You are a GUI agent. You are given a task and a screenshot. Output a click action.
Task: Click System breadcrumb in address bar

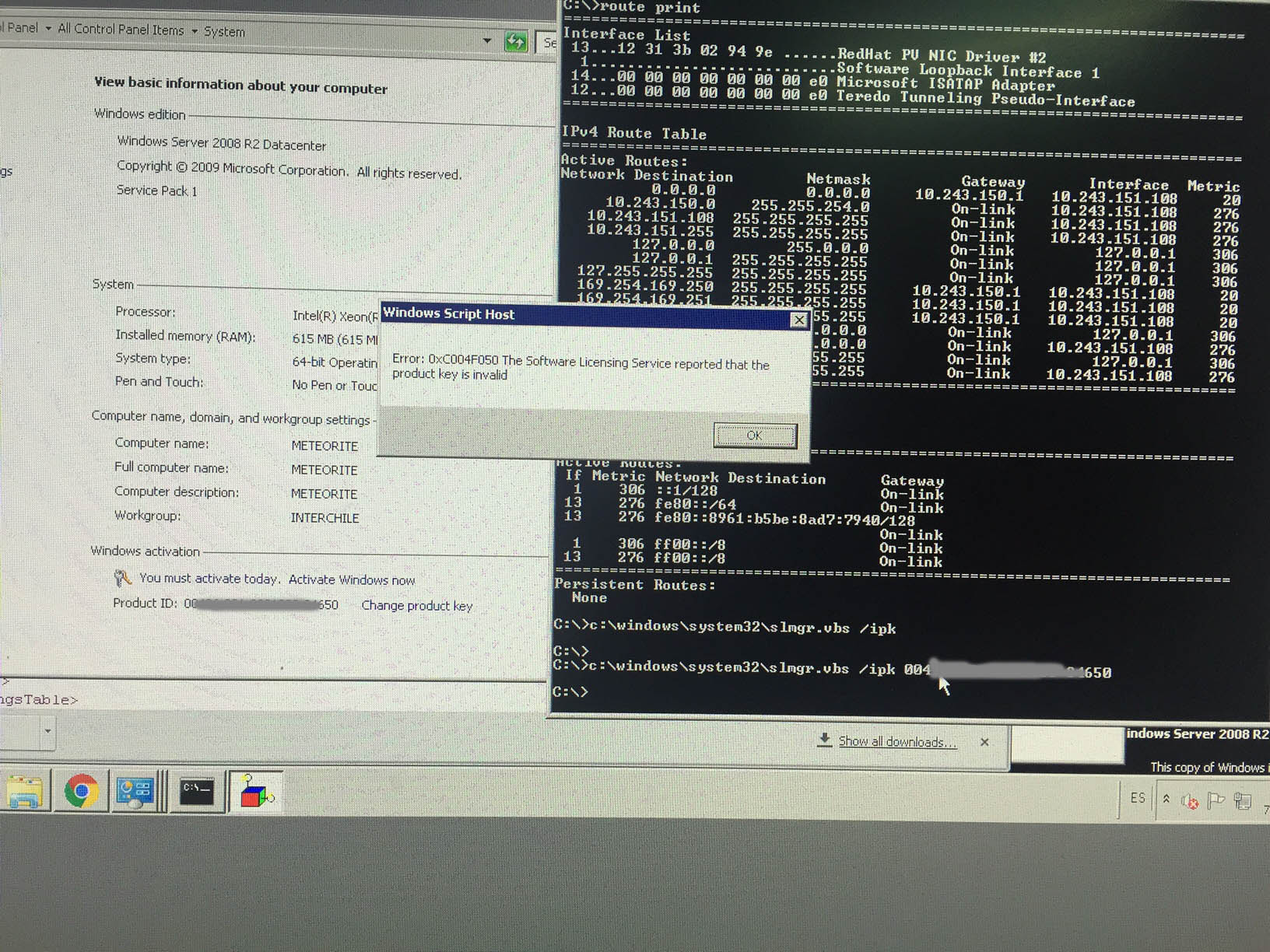[224, 32]
